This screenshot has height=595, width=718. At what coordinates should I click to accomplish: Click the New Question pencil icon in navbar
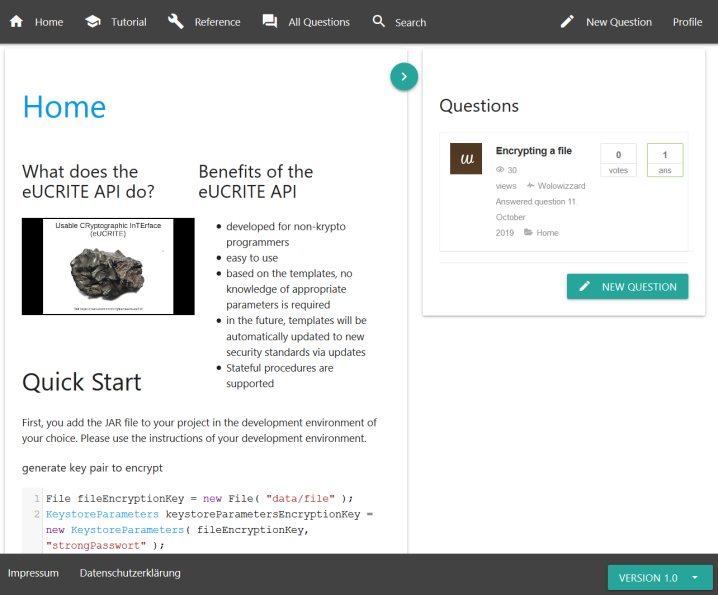point(567,22)
